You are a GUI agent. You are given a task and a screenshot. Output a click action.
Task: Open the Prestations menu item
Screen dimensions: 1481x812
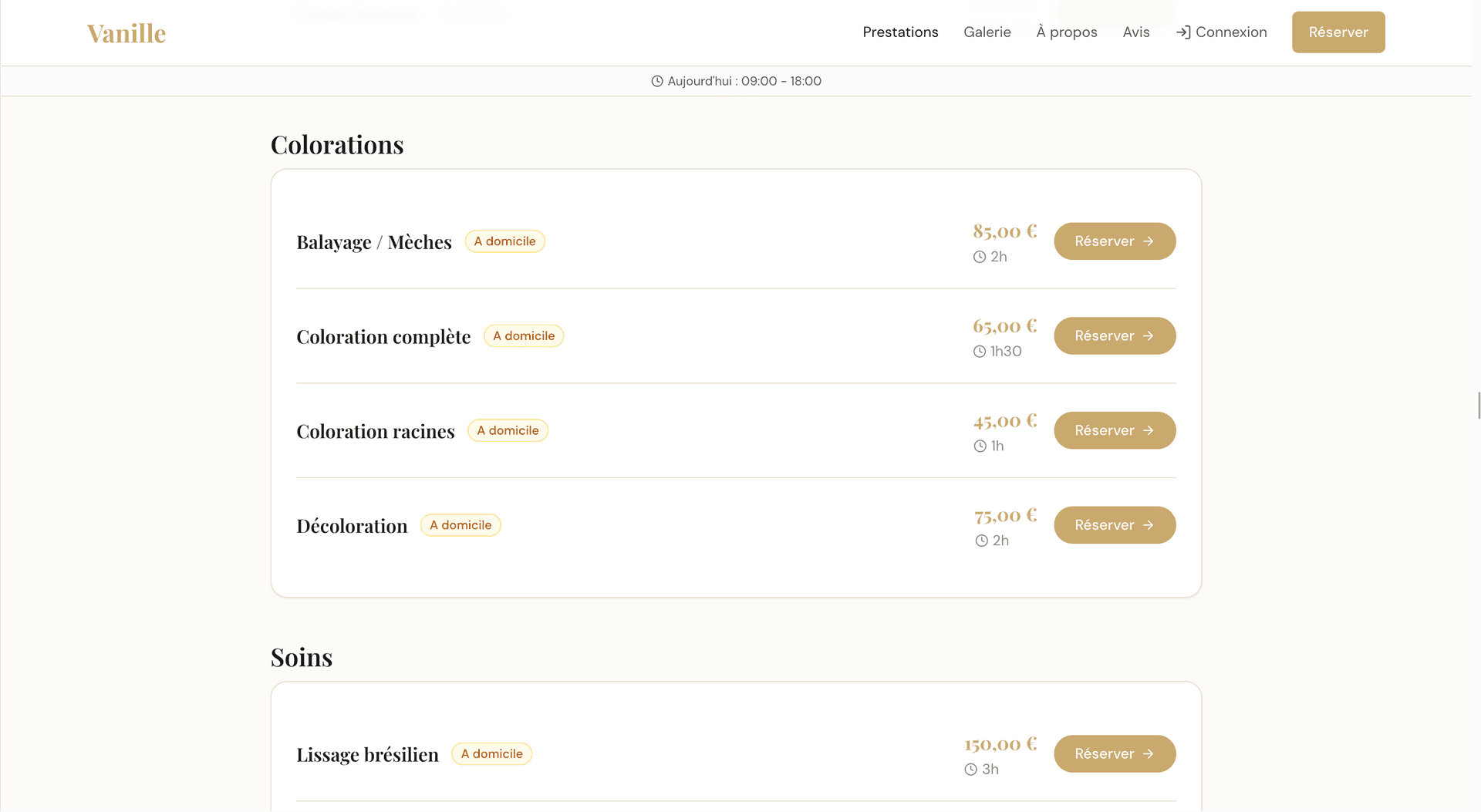pyautogui.click(x=900, y=32)
